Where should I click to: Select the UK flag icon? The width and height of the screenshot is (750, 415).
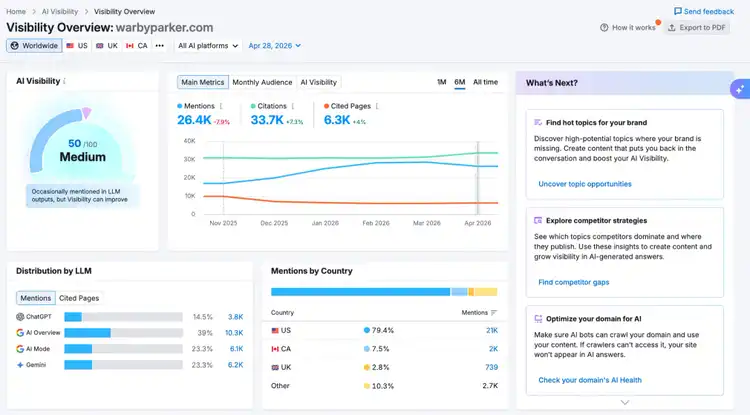tap(99, 46)
